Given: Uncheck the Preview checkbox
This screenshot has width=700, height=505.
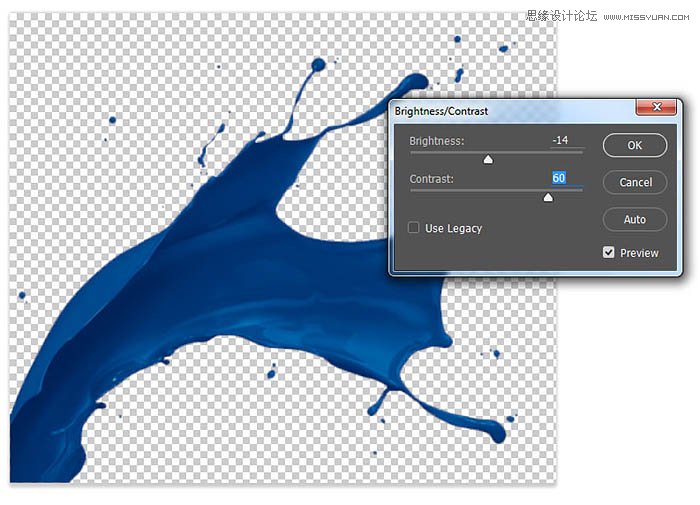Looking at the screenshot, I should coord(608,253).
